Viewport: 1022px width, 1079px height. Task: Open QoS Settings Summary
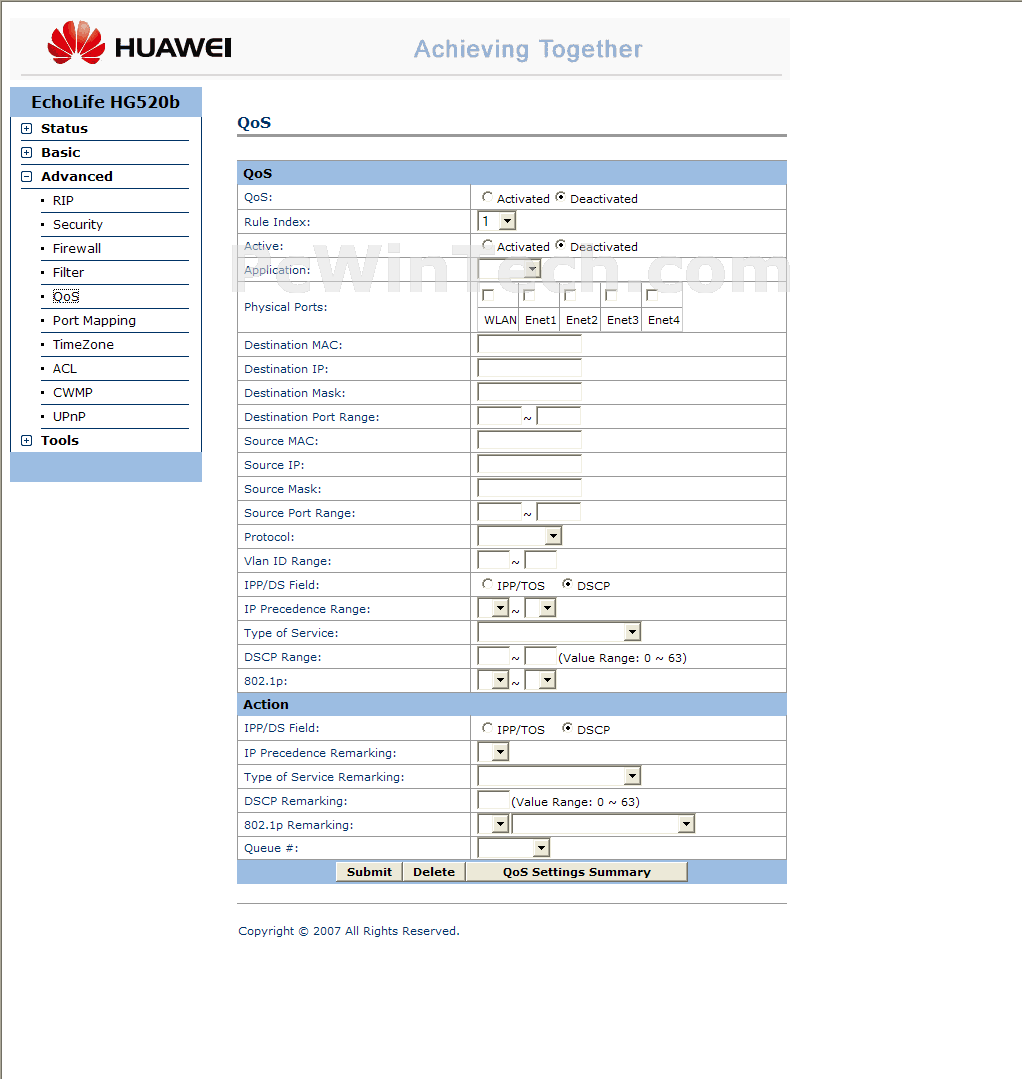click(577, 872)
